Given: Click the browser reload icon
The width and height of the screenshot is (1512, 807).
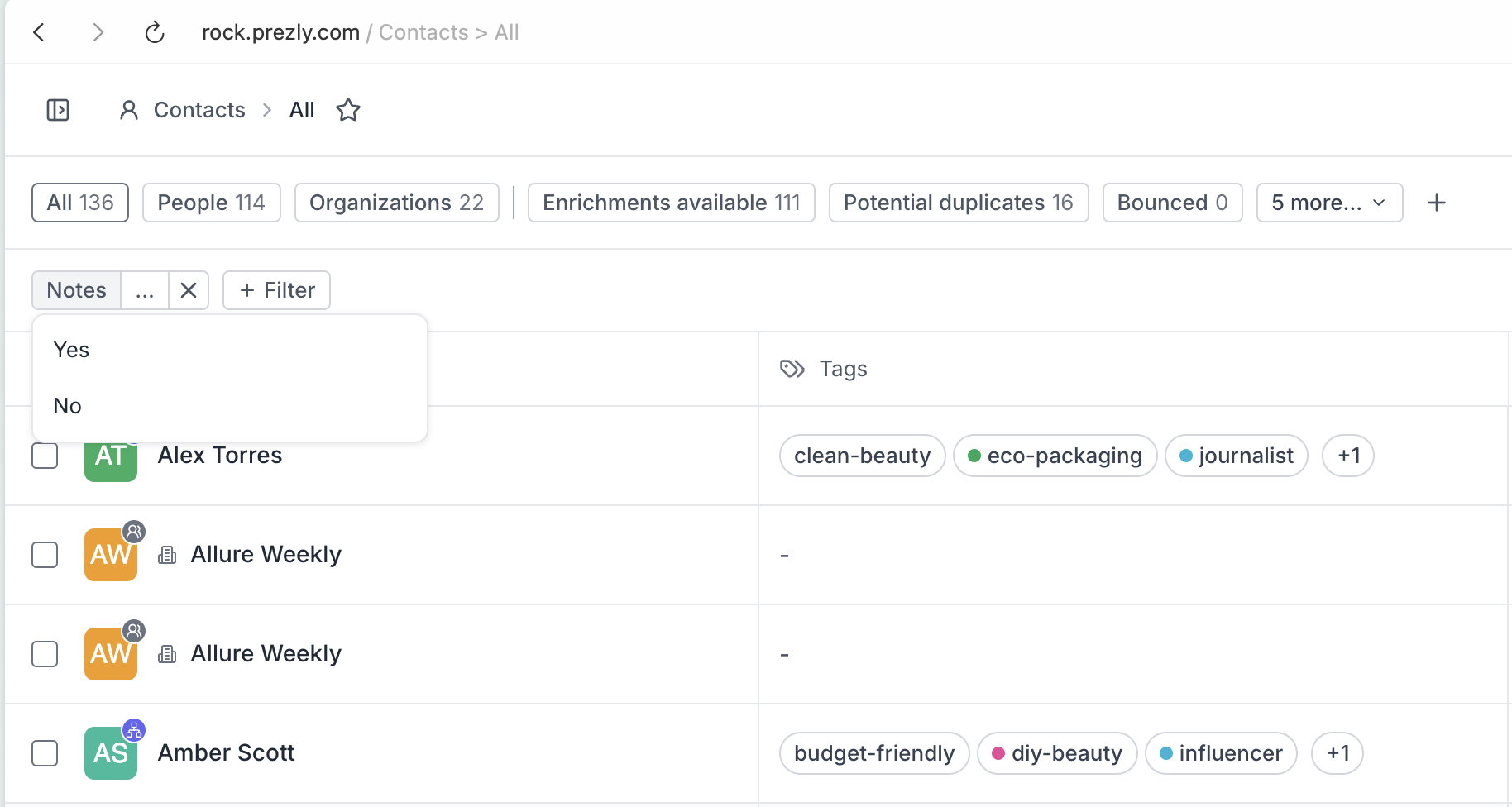Looking at the screenshot, I should [x=155, y=32].
